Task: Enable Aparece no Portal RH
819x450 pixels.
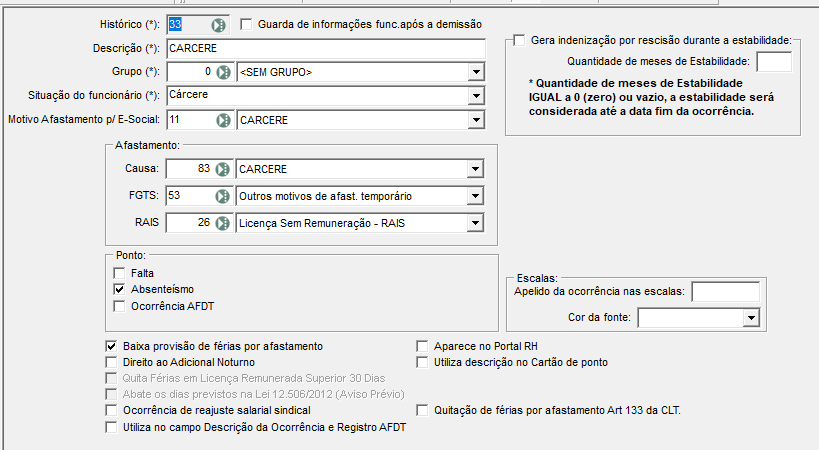Action: coord(422,346)
